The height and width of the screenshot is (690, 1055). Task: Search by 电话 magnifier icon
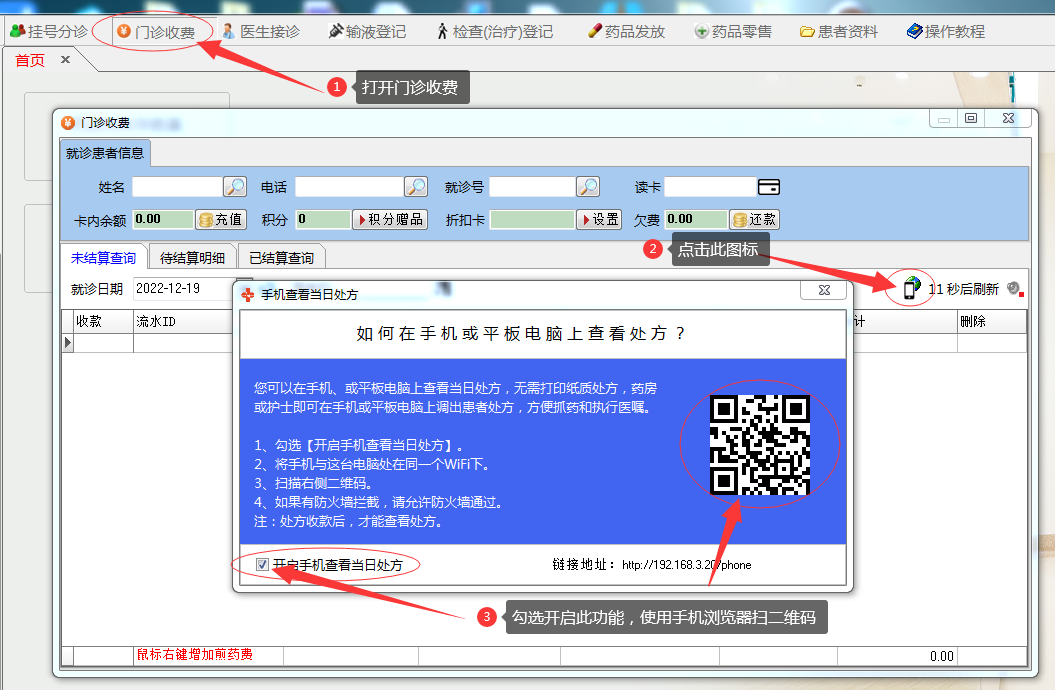tap(416, 187)
